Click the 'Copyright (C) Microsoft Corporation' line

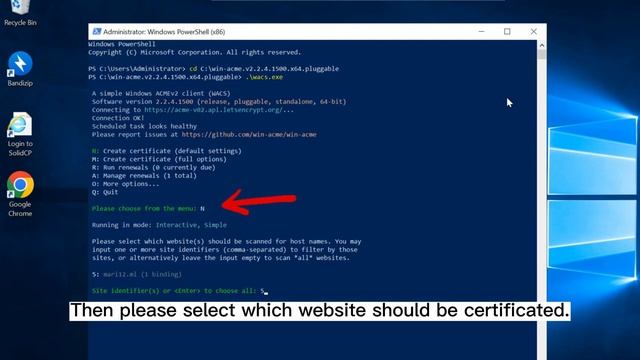(x=194, y=52)
